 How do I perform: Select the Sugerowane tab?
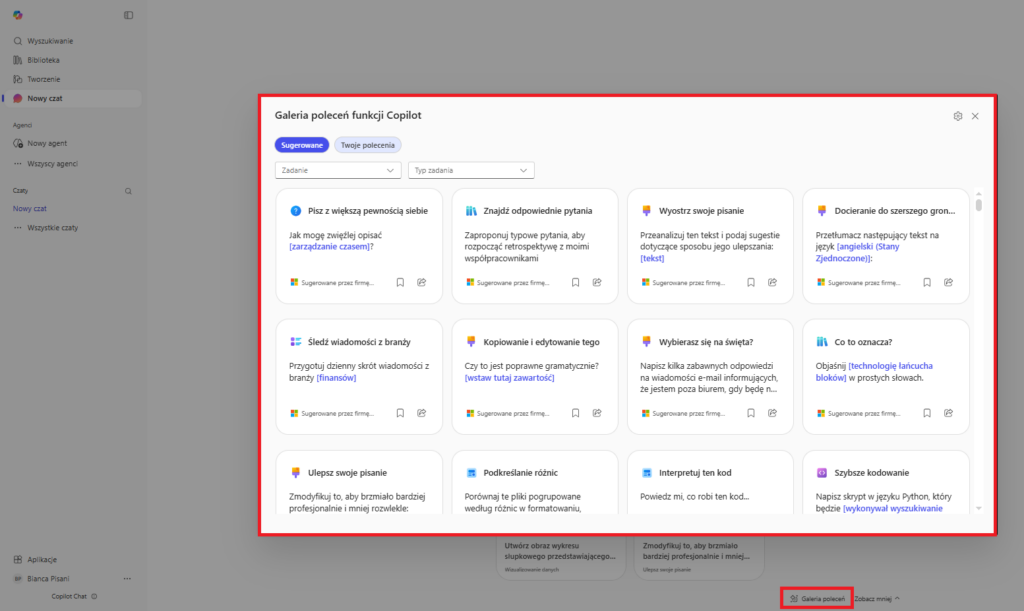(x=301, y=145)
